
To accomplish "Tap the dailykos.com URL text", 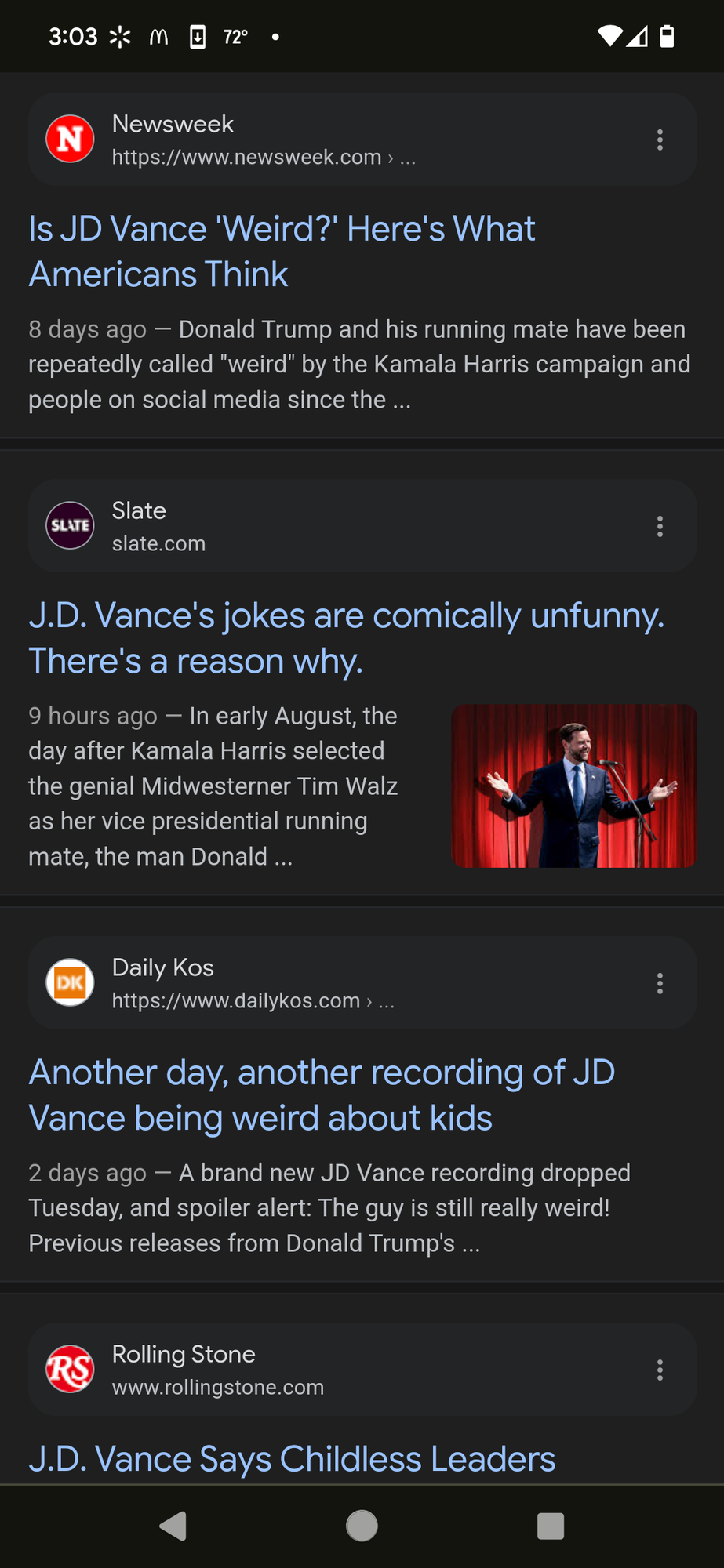I will (235, 1000).
